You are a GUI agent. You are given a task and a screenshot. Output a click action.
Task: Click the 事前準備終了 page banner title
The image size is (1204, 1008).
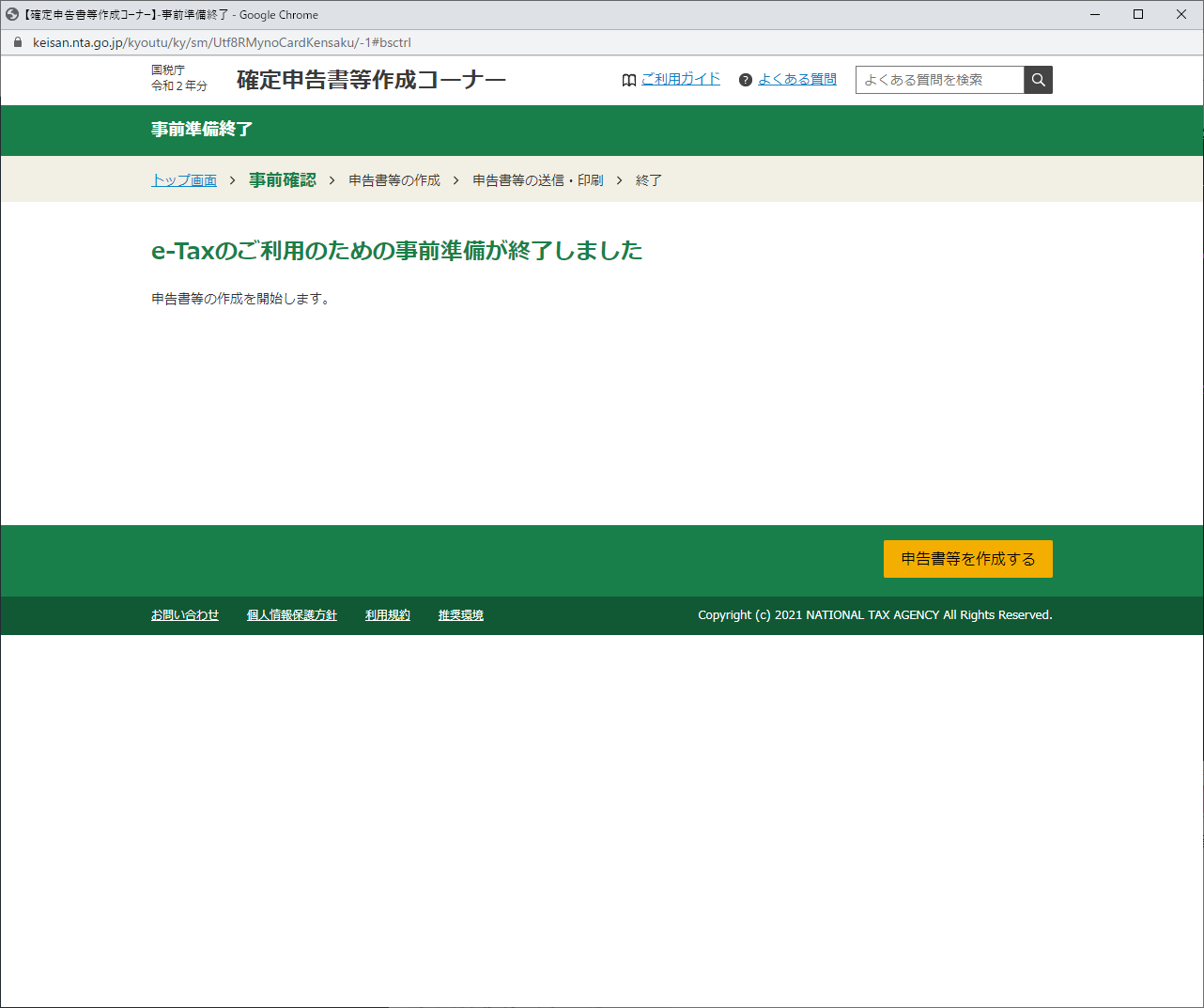(202, 130)
